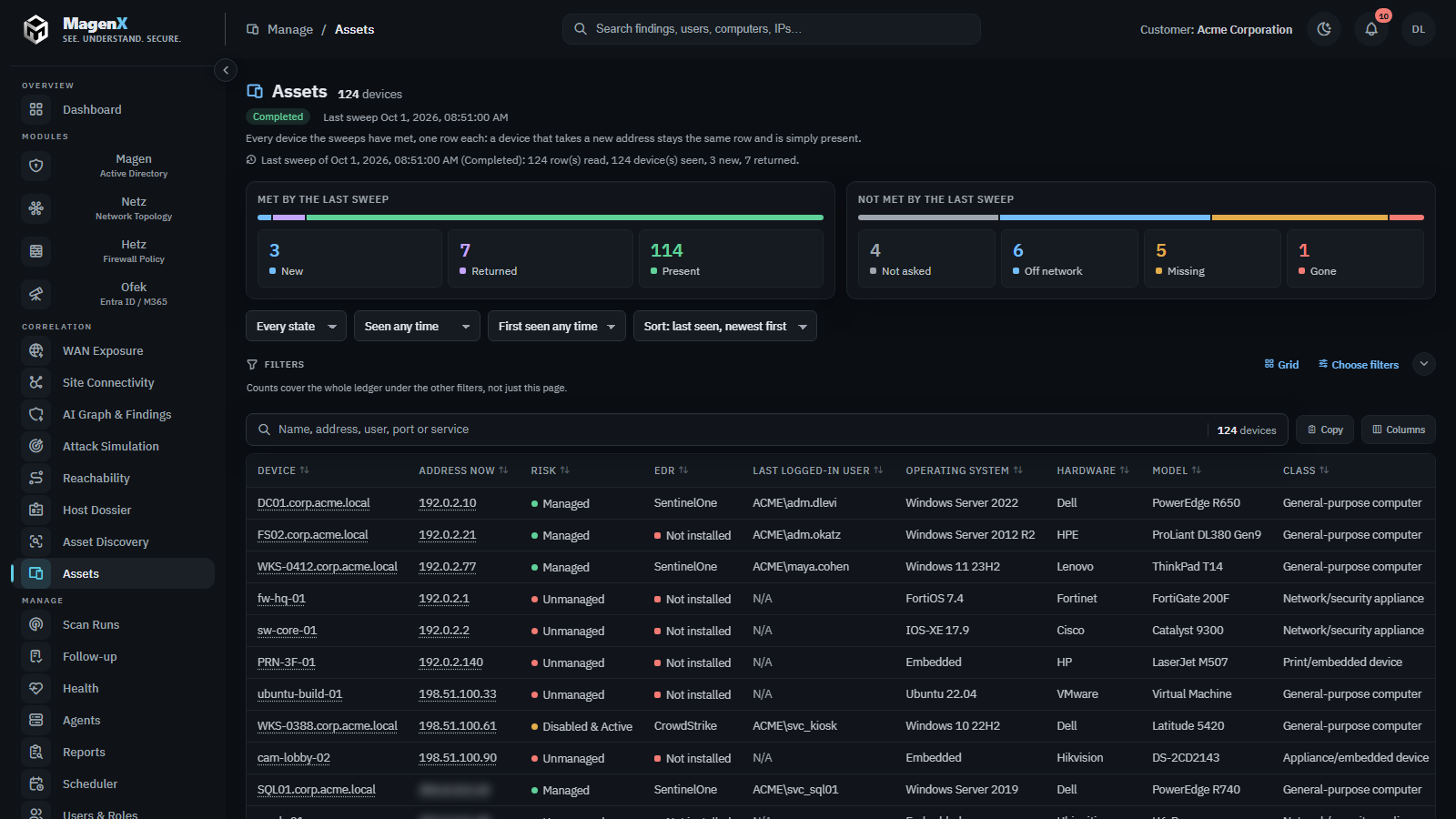Open the Asset Discovery icon
This screenshot has height=819, width=1456.
[36, 541]
